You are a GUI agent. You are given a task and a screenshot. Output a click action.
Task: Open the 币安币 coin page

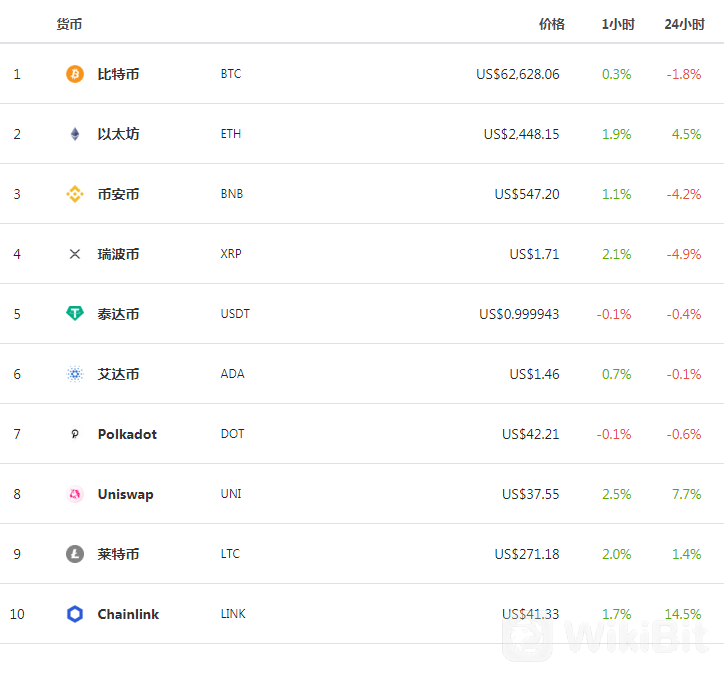pyautogui.click(x=118, y=194)
